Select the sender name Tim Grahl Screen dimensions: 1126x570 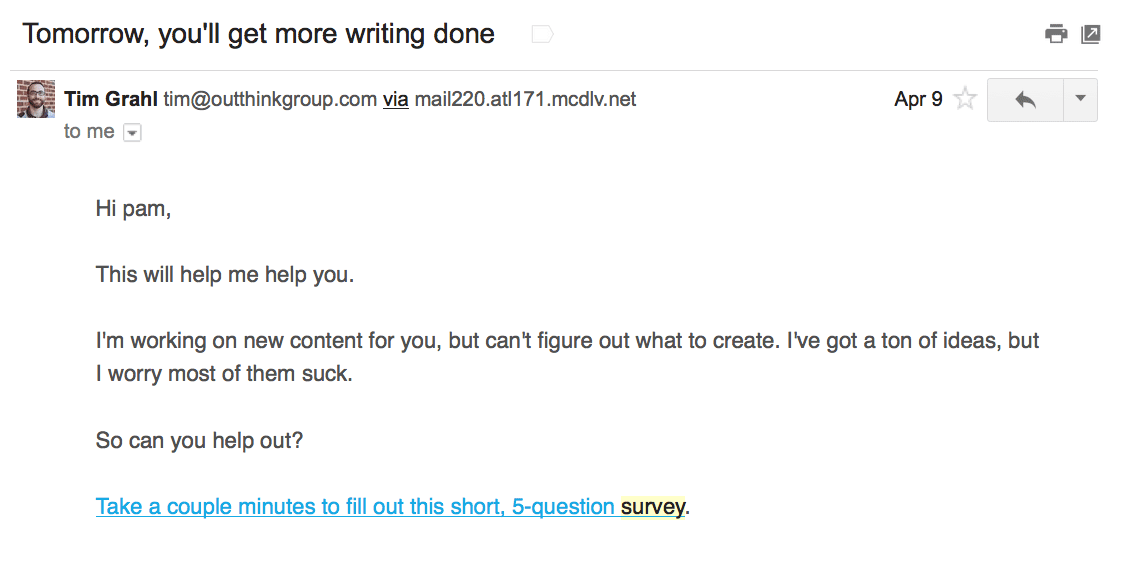coord(111,99)
